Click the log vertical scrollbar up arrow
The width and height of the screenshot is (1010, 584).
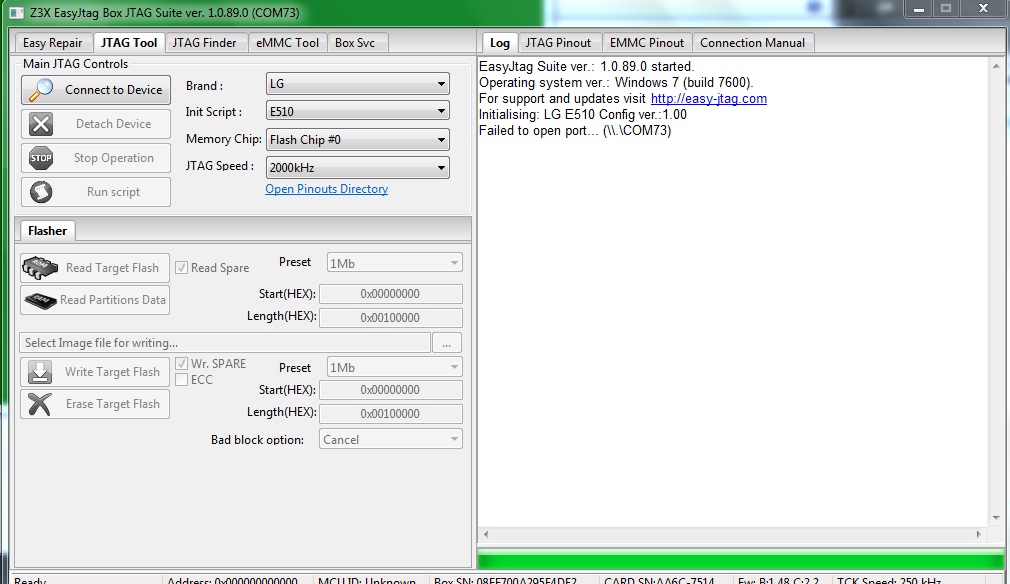coord(996,66)
